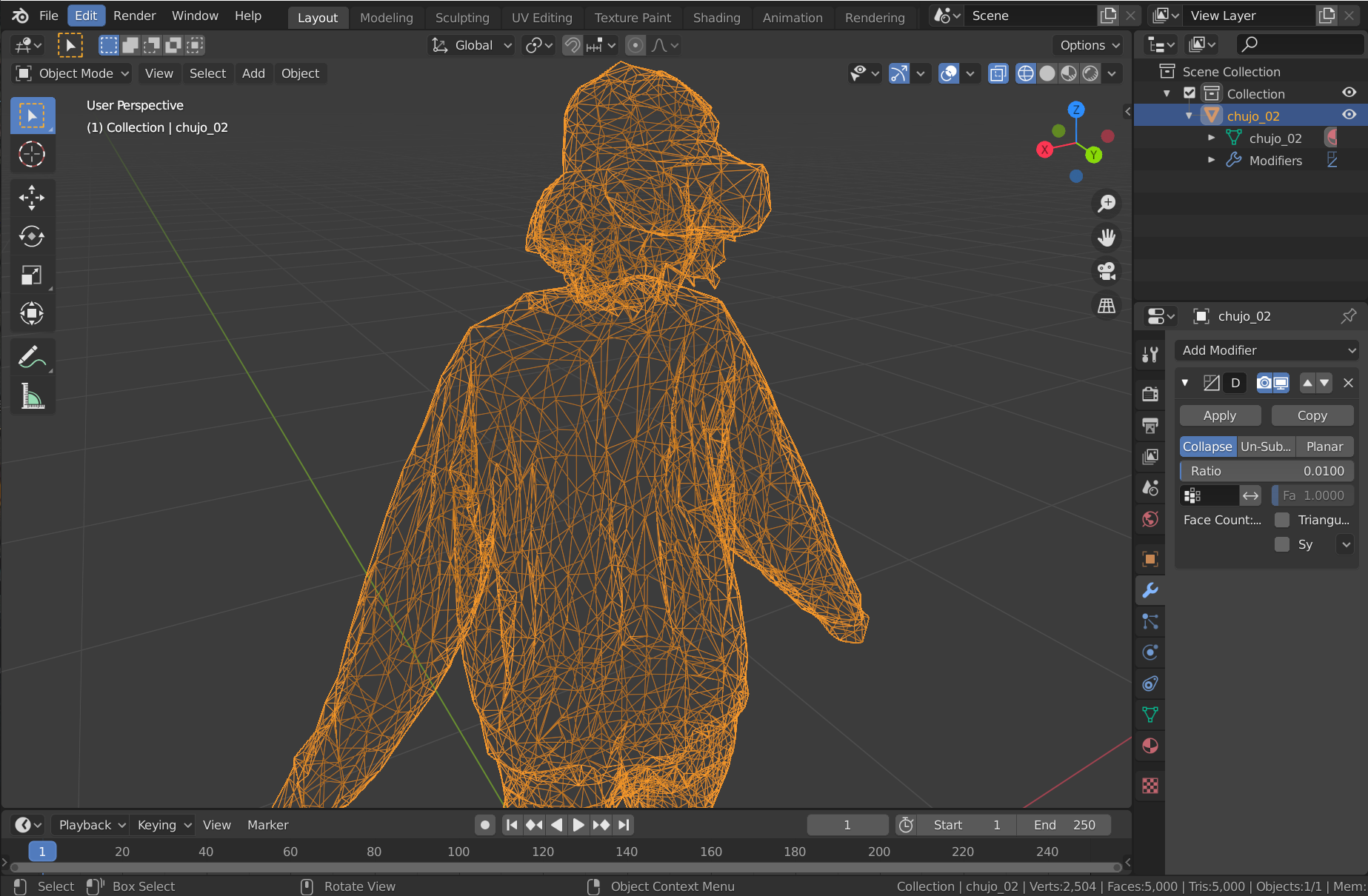Image resolution: width=1368 pixels, height=896 pixels.
Task: Open the Output properties tab
Action: (x=1150, y=425)
